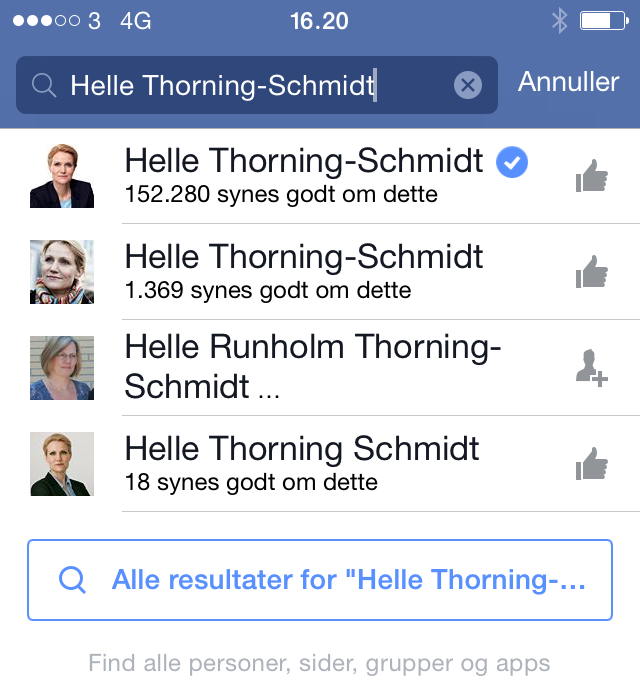Image resolution: width=640 pixels, height=691 pixels.
Task: Open the scarf-wearing profile picture thumbnail
Action: coord(62,272)
